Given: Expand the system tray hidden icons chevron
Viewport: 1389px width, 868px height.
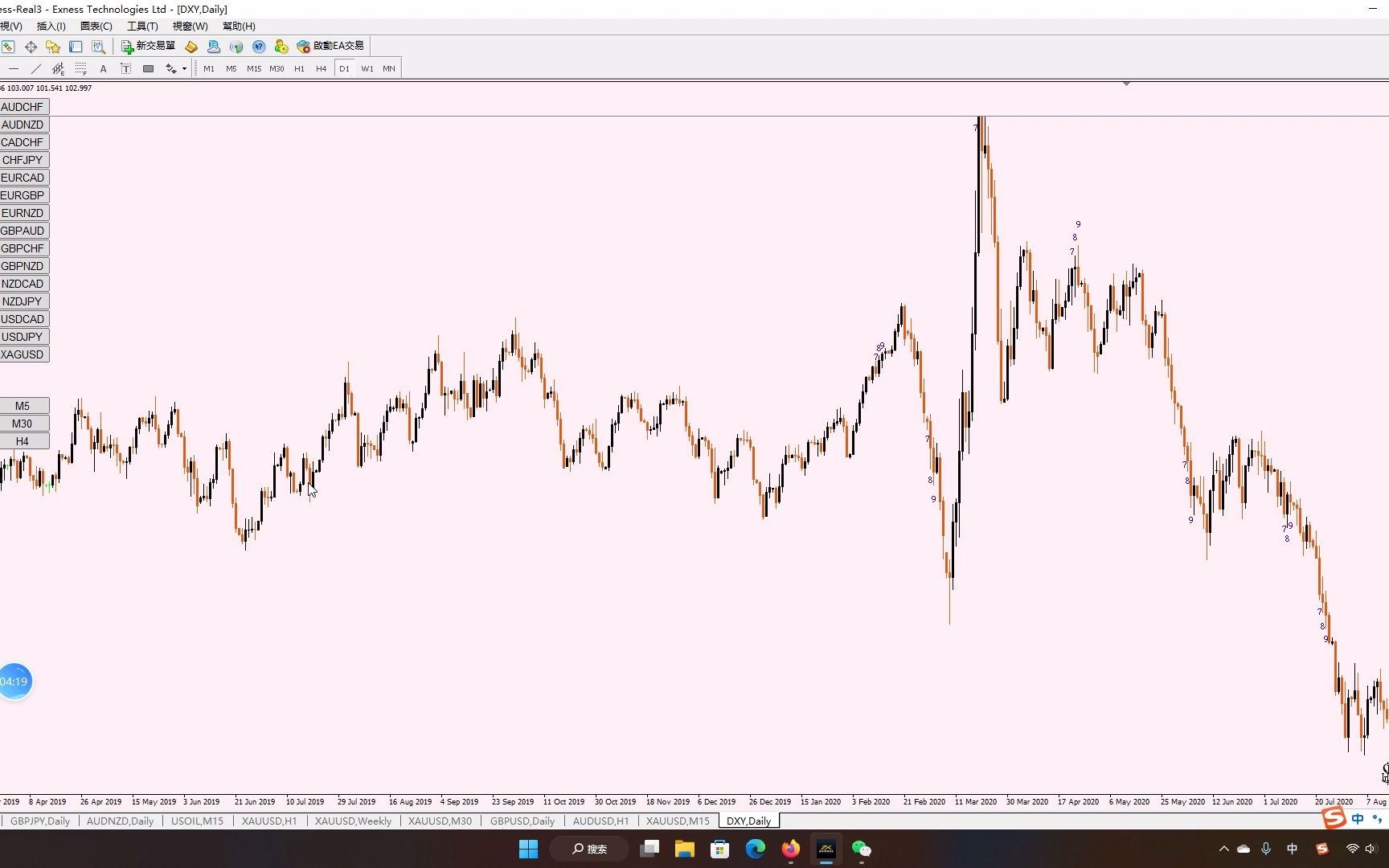Looking at the screenshot, I should [1223, 849].
